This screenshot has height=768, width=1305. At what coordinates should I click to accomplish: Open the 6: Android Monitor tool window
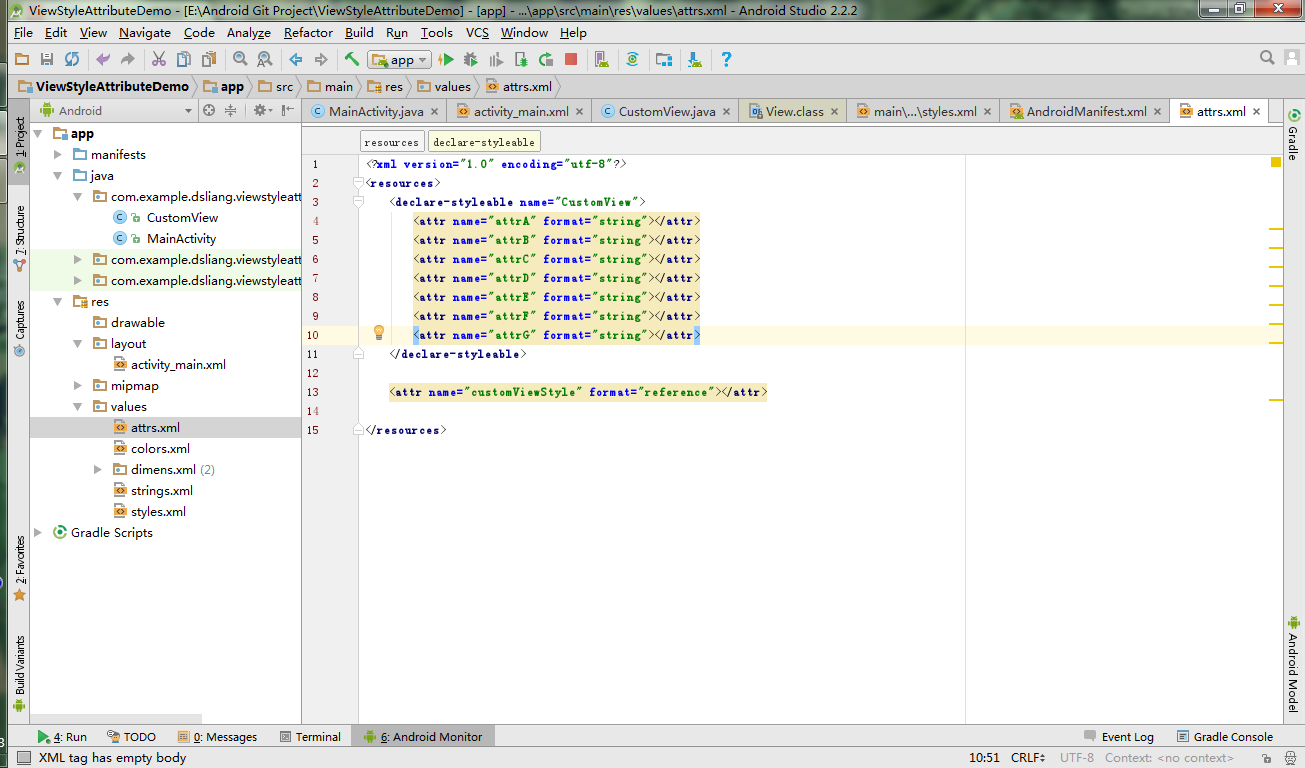pyautogui.click(x=424, y=737)
